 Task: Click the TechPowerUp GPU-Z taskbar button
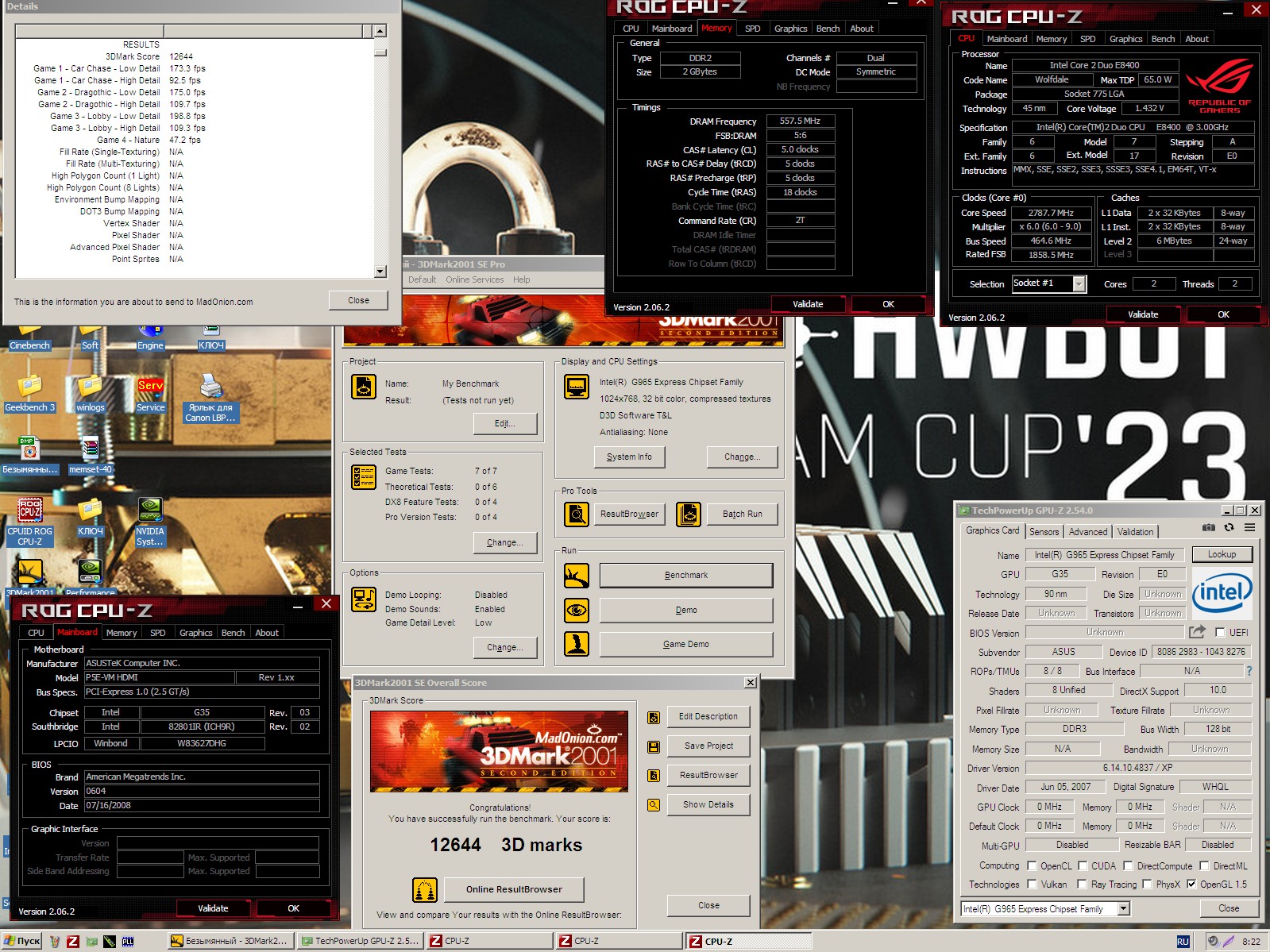(x=361, y=942)
